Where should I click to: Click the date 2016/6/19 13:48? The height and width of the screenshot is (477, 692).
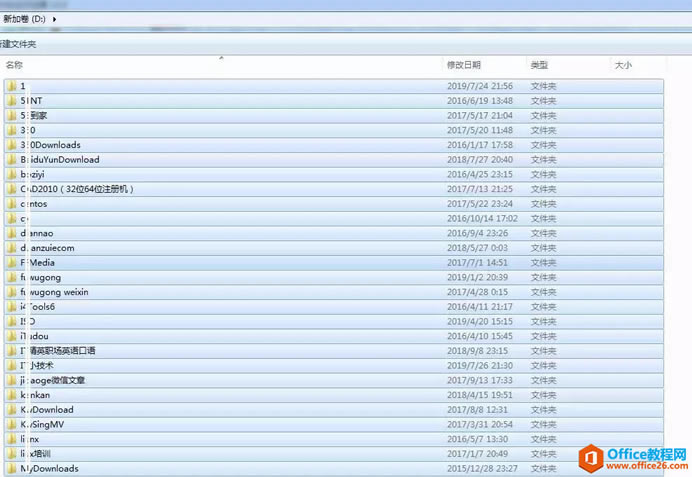[480, 101]
